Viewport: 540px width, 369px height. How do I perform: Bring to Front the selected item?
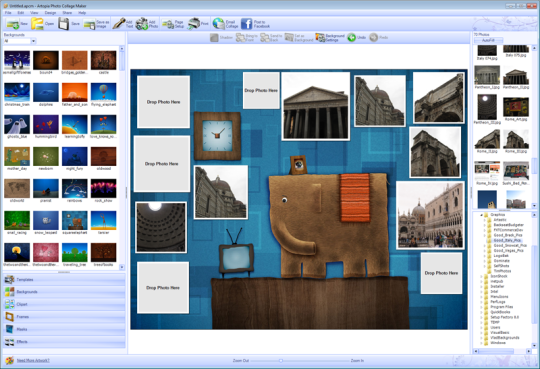(x=247, y=38)
